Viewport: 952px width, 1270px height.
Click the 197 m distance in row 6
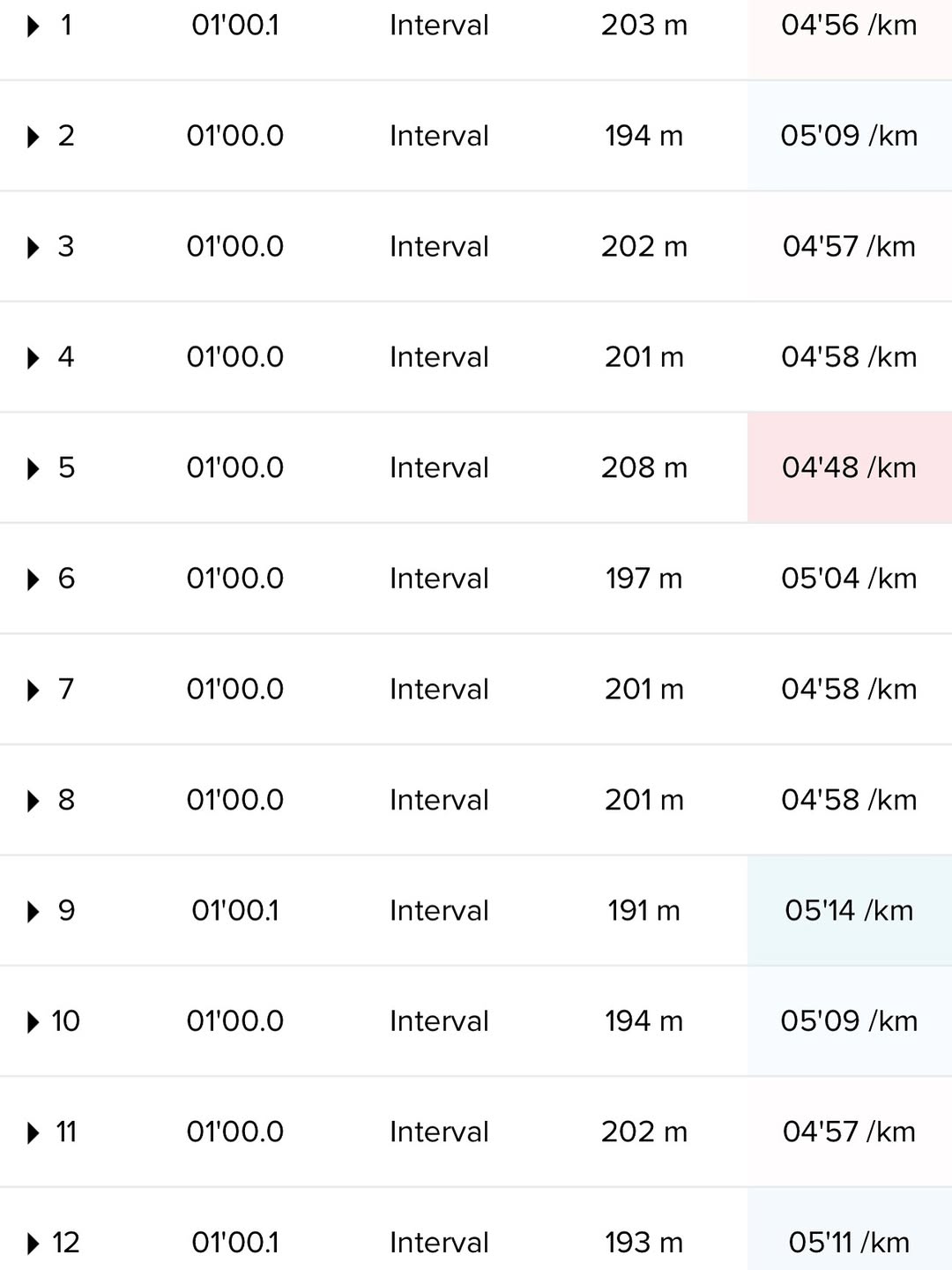pos(644,579)
